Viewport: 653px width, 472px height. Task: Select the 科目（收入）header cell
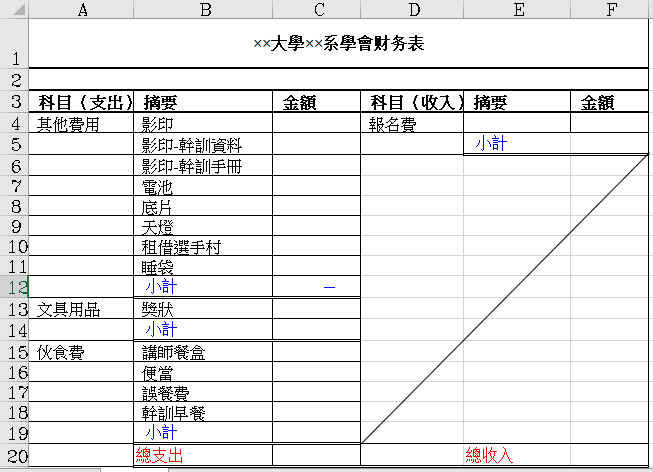pyautogui.click(x=412, y=102)
